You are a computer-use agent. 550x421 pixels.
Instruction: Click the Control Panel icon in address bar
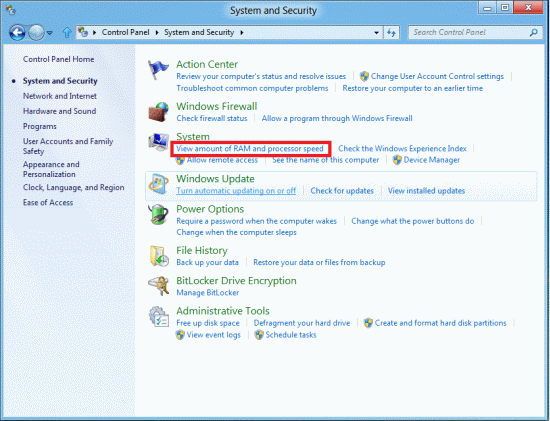[x=83, y=32]
